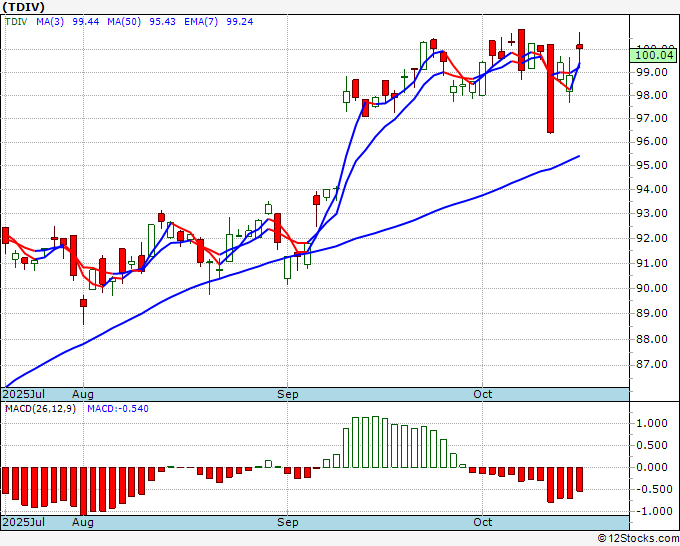This screenshot has width=680, height=546.
Task: Click Sep on the price chart axis
Action: pyautogui.click(x=288, y=394)
